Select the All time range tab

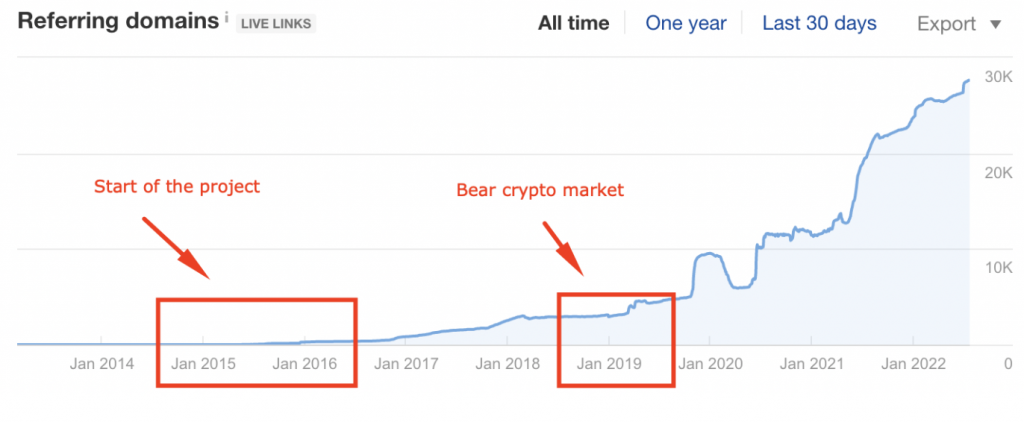573,23
